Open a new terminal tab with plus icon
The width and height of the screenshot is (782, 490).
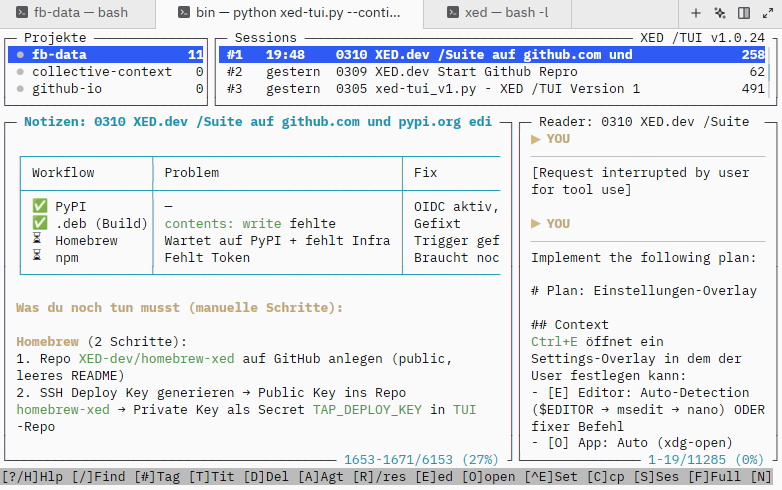(x=696, y=13)
